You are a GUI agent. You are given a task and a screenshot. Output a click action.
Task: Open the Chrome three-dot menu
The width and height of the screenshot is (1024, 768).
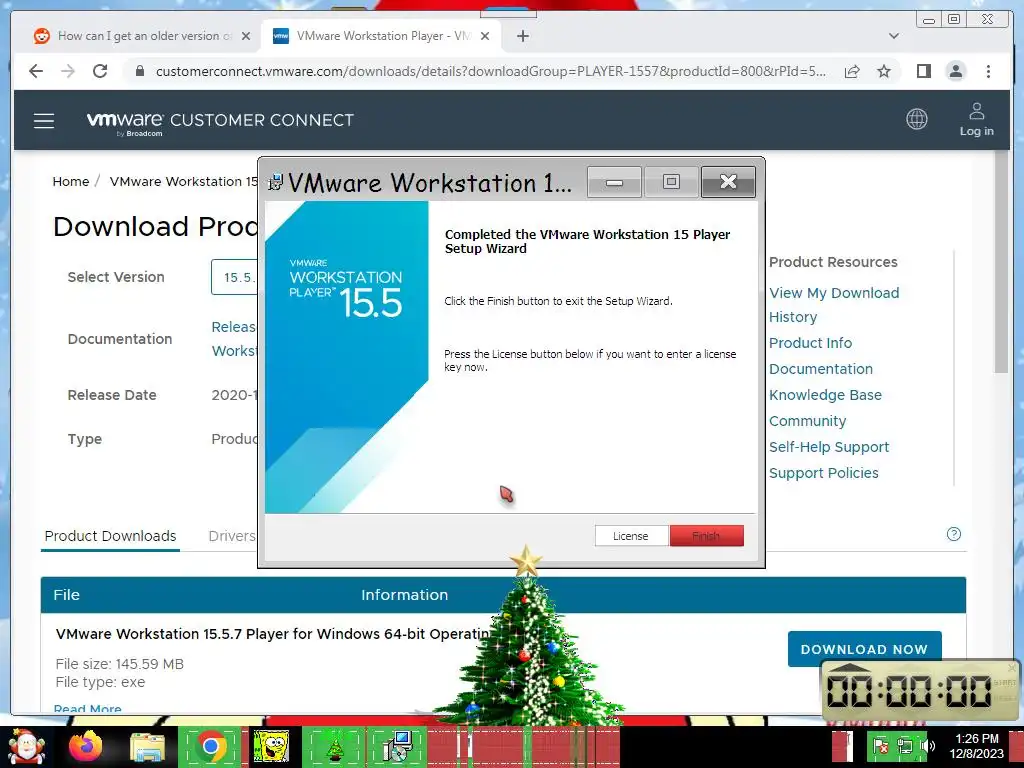click(988, 71)
